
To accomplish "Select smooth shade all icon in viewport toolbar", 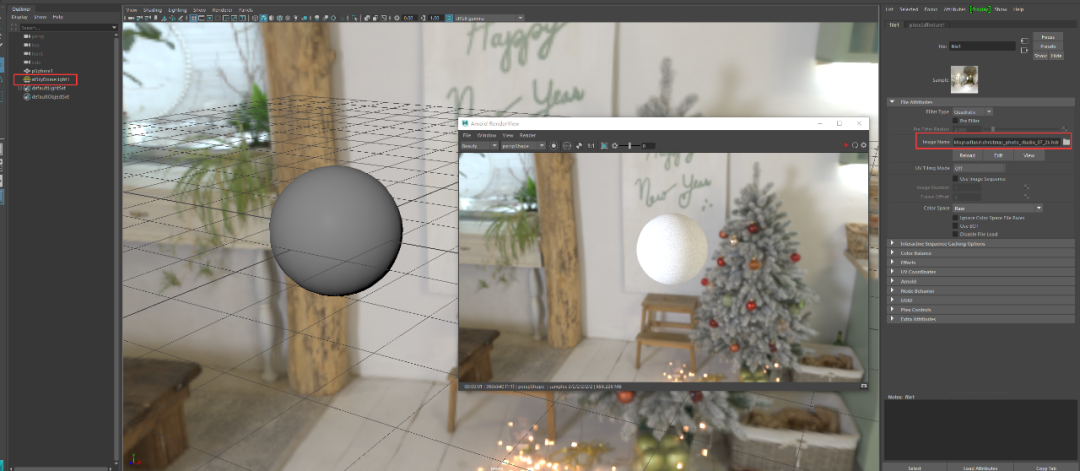I will coord(263,17).
